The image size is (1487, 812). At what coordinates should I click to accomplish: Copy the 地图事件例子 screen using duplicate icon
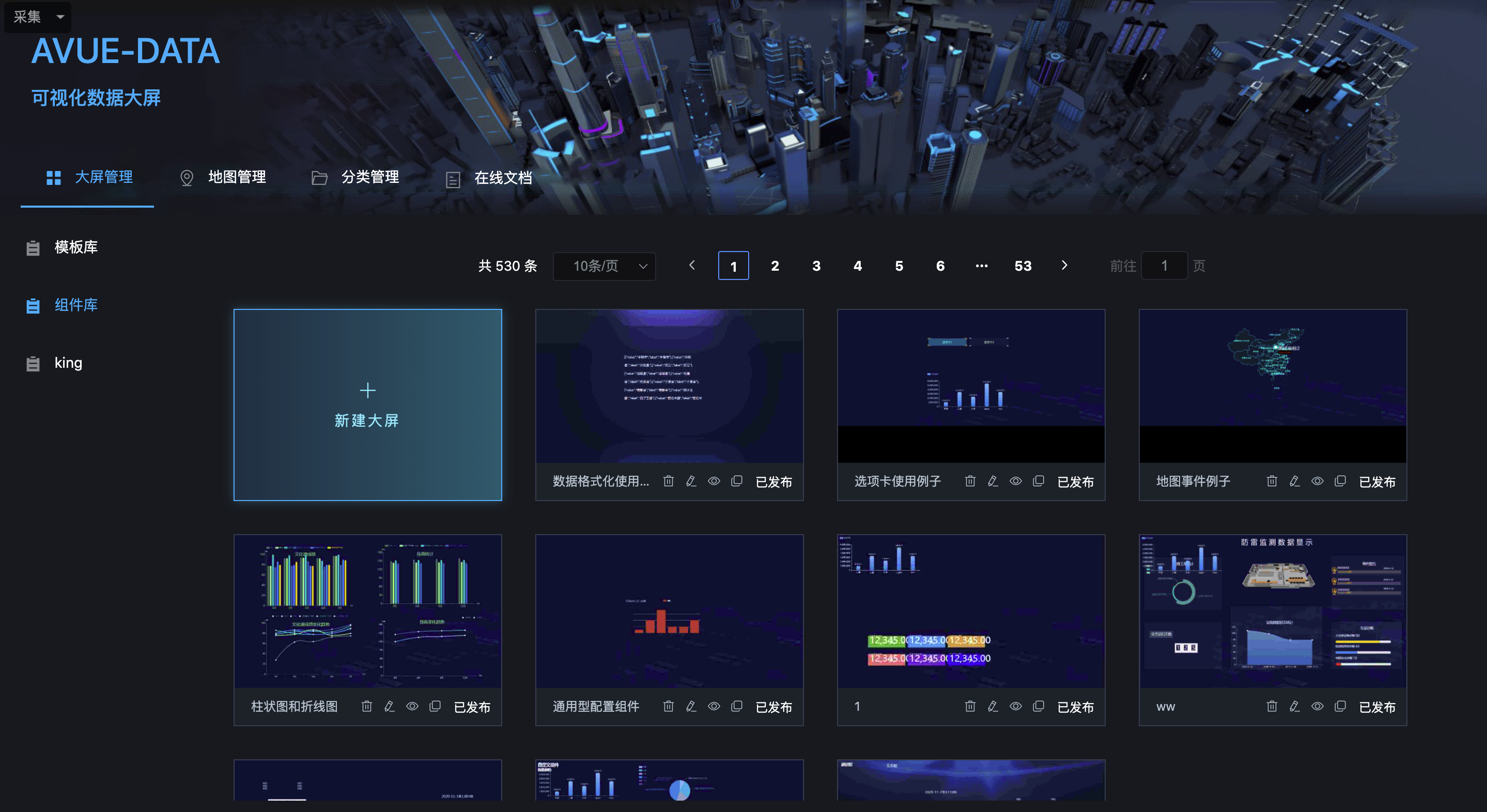[1340, 481]
